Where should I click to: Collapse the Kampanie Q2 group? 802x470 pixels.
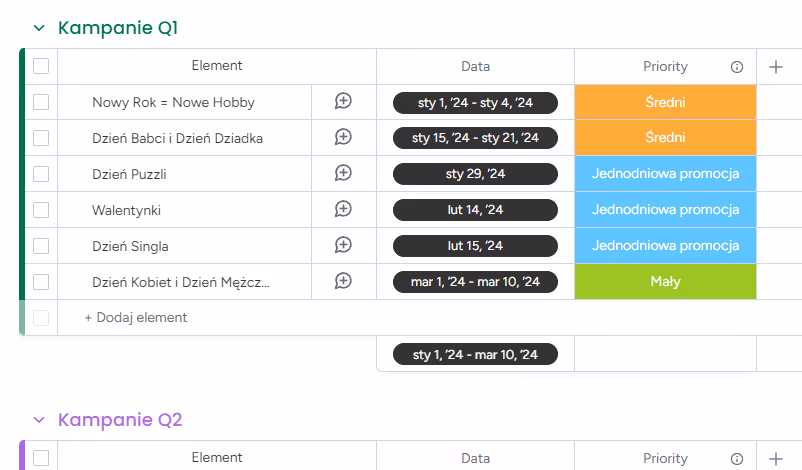point(39,420)
